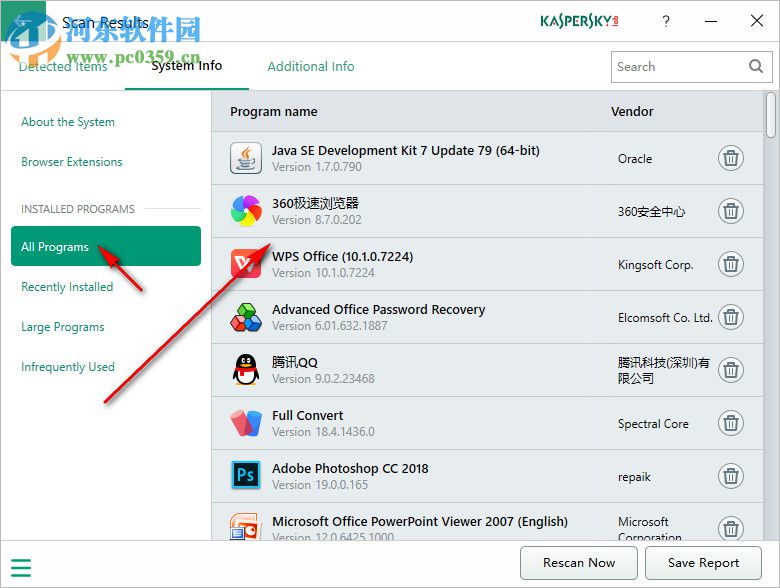Close the Scan Results window
Image resolution: width=780 pixels, height=588 pixels.
pos(757,21)
